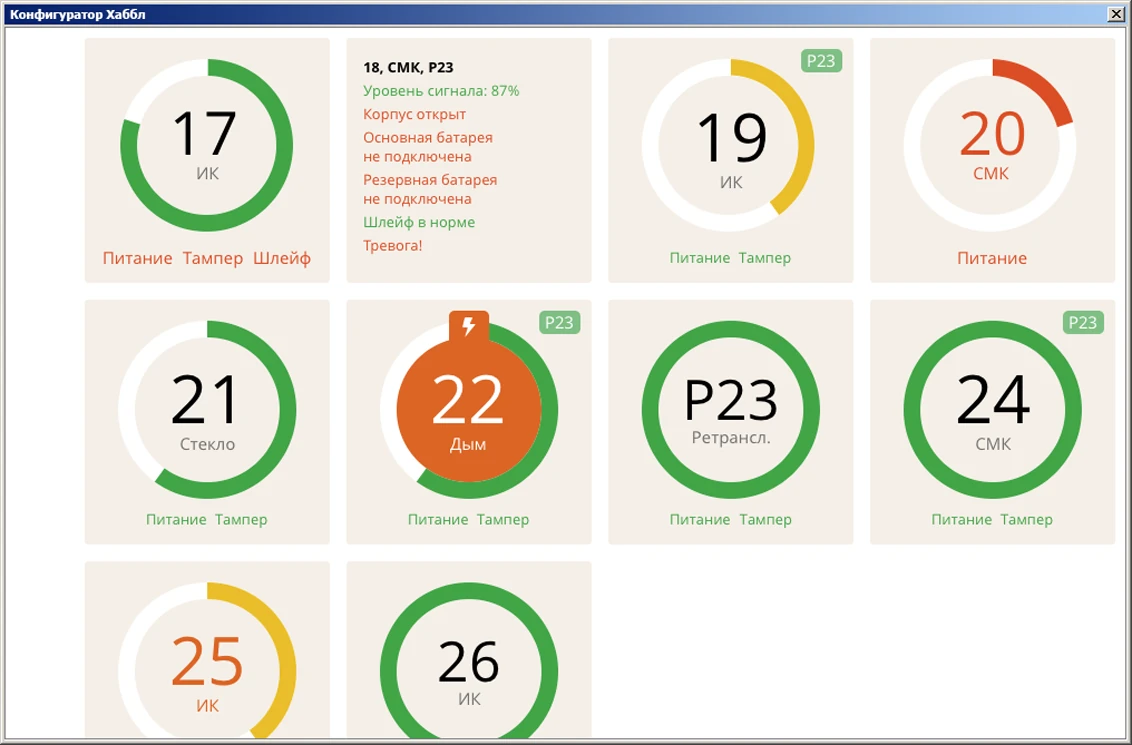Click the signal level 87% line

click(441, 91)
